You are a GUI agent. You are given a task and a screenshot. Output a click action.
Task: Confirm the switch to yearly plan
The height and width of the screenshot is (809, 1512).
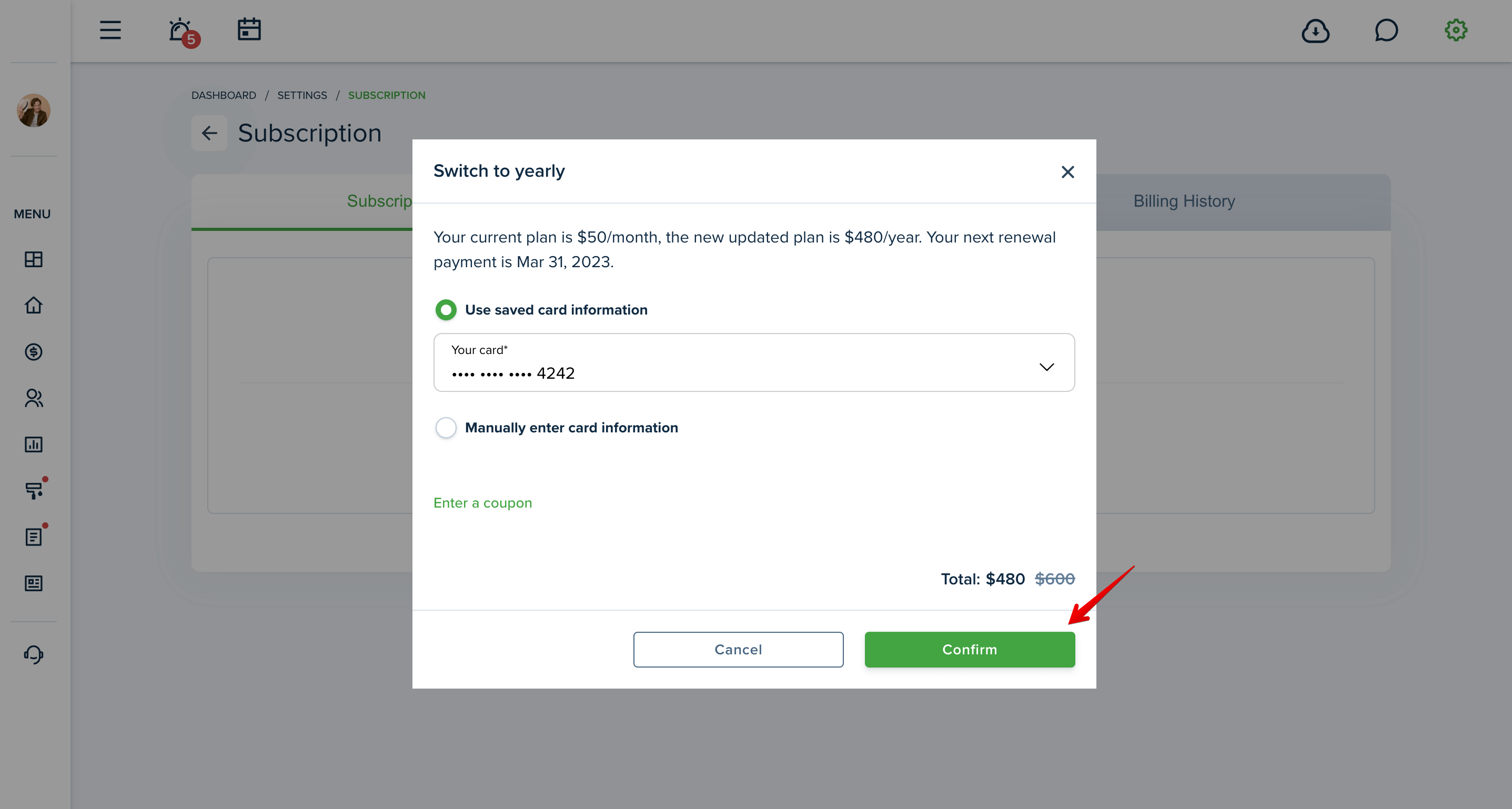[x=969, y=650]
